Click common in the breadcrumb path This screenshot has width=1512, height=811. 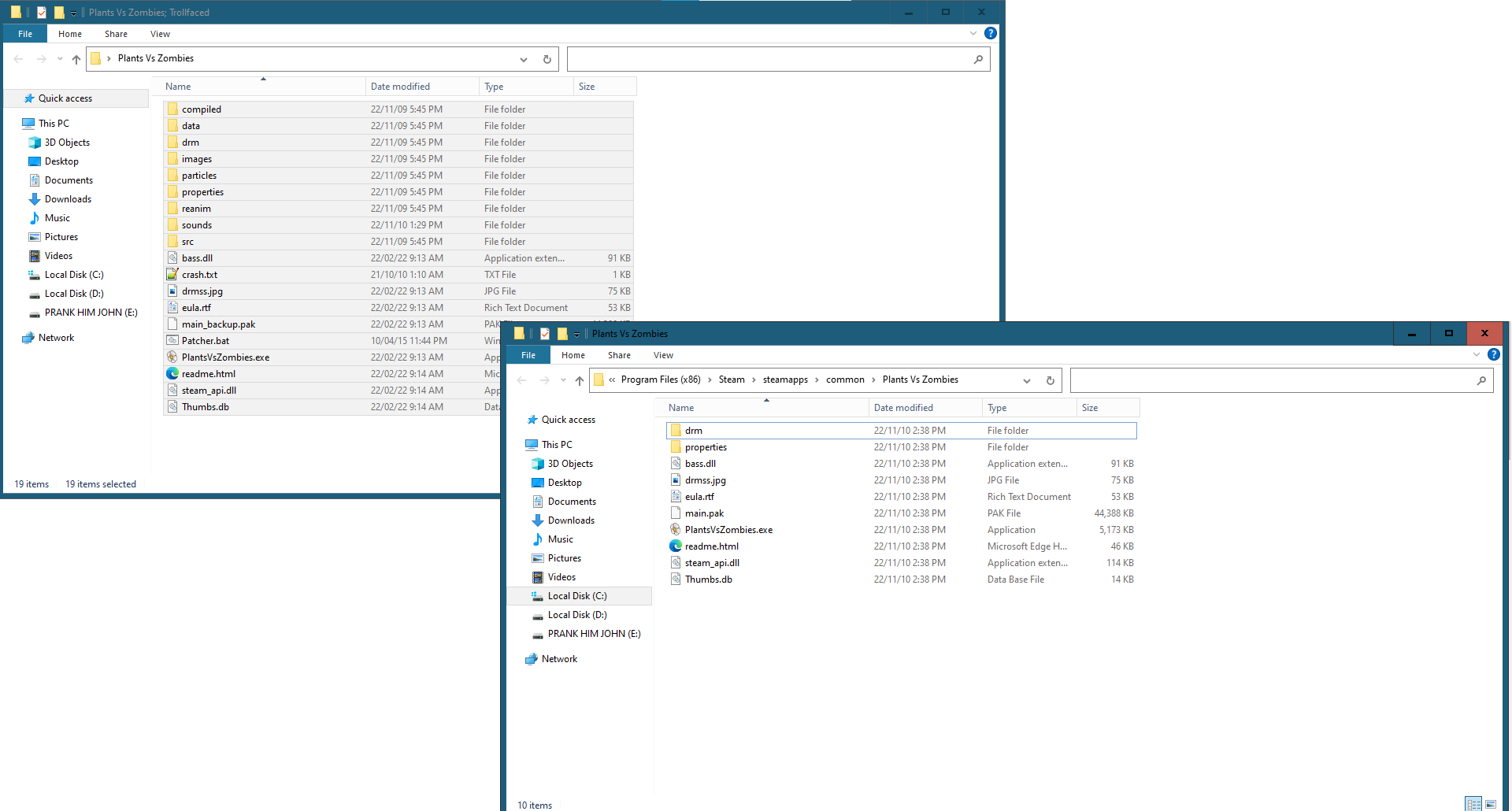click(x=845, y=380)
